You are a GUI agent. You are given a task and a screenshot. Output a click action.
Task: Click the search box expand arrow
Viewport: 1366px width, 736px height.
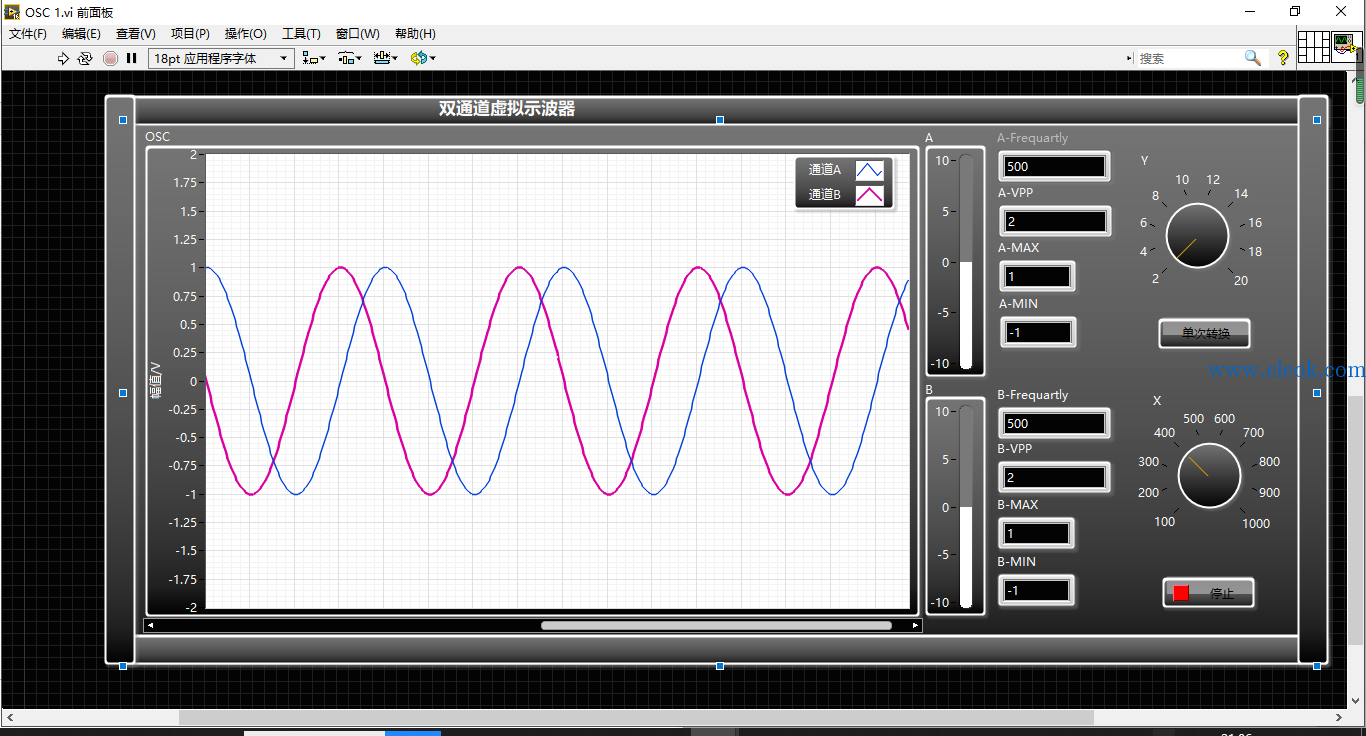click(x=1130, y=59)
